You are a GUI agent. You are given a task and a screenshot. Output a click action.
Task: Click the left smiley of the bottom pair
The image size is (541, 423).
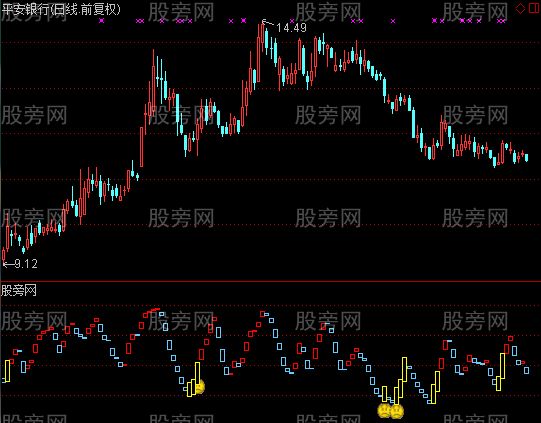click(384, 411)
